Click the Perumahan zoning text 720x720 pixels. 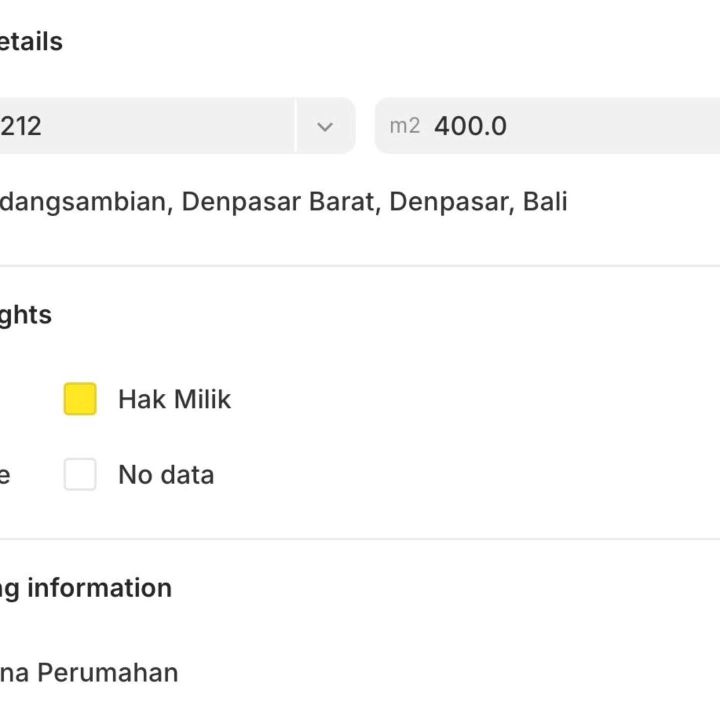click(107, 673)
